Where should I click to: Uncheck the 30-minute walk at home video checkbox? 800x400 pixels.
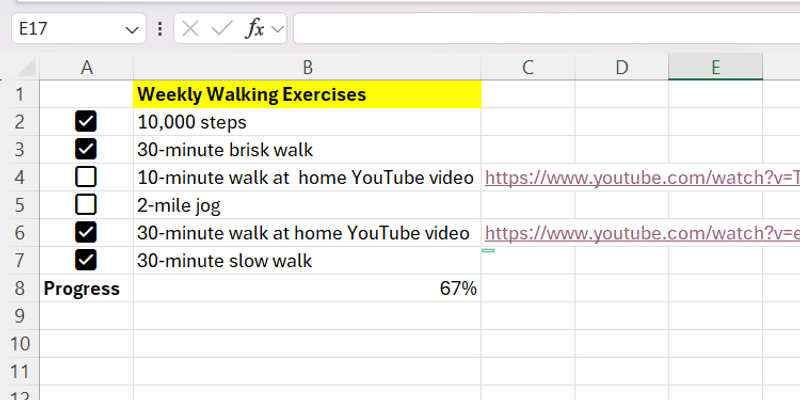(x=86, y=233)
